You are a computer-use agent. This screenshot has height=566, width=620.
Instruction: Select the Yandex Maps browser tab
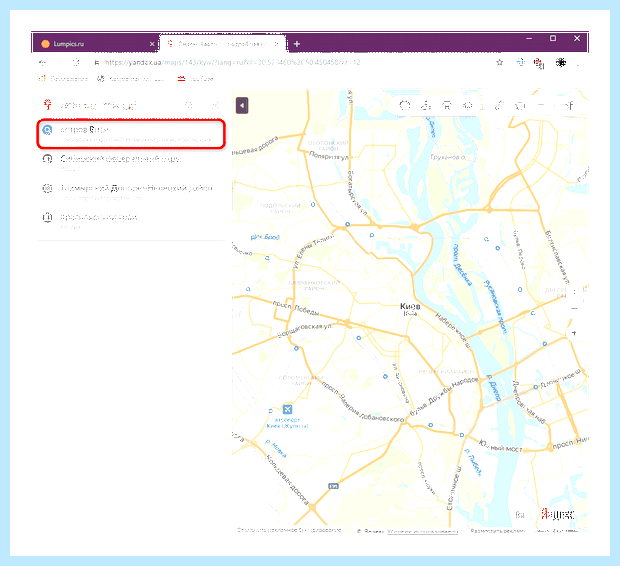coord(222,44)
